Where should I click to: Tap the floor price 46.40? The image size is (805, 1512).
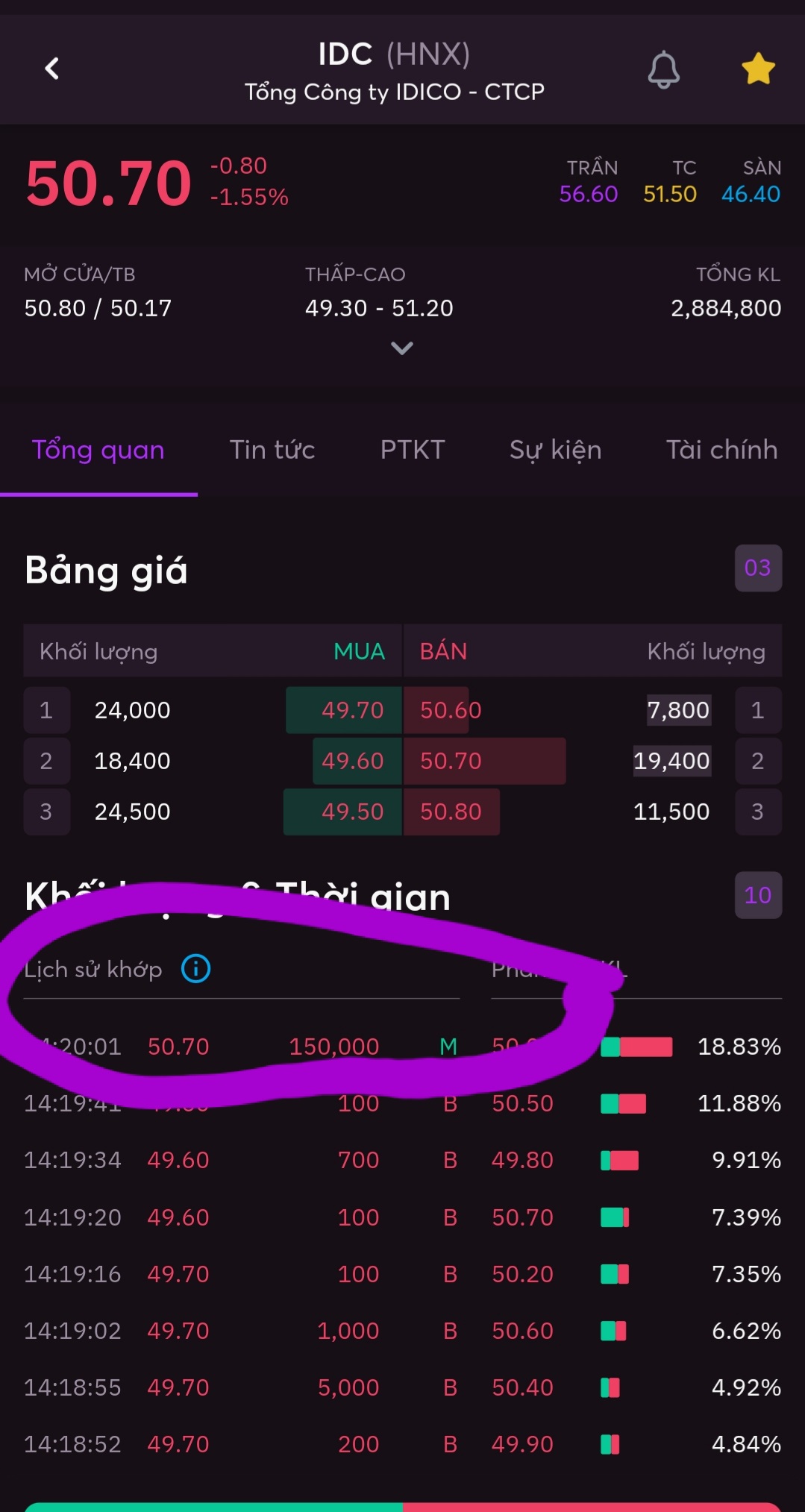pos(750,194)
